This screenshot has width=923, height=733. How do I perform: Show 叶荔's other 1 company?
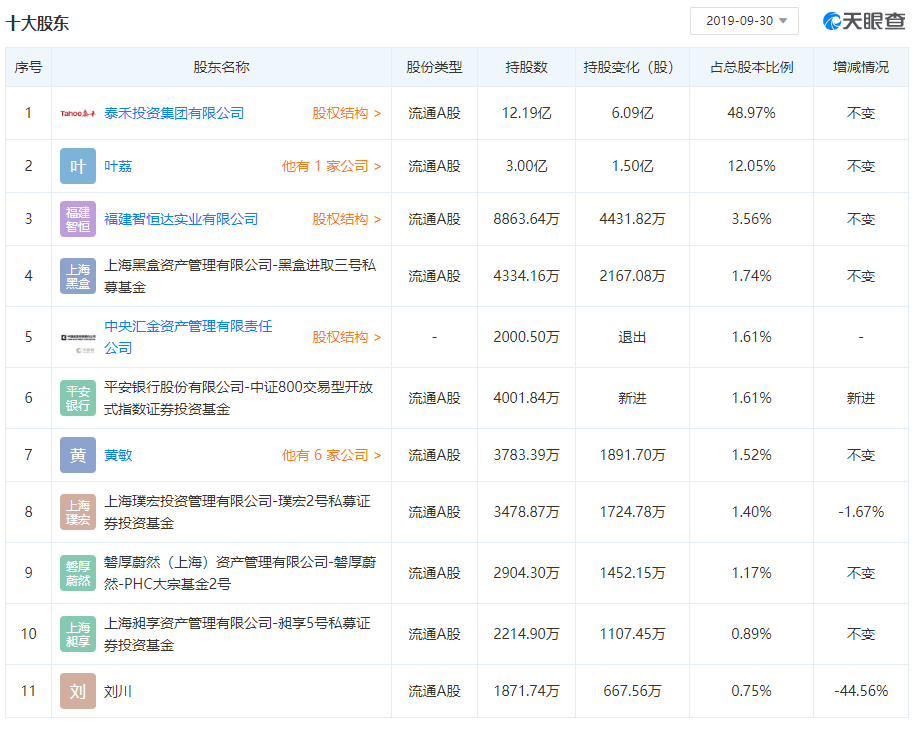coord(331,166)
